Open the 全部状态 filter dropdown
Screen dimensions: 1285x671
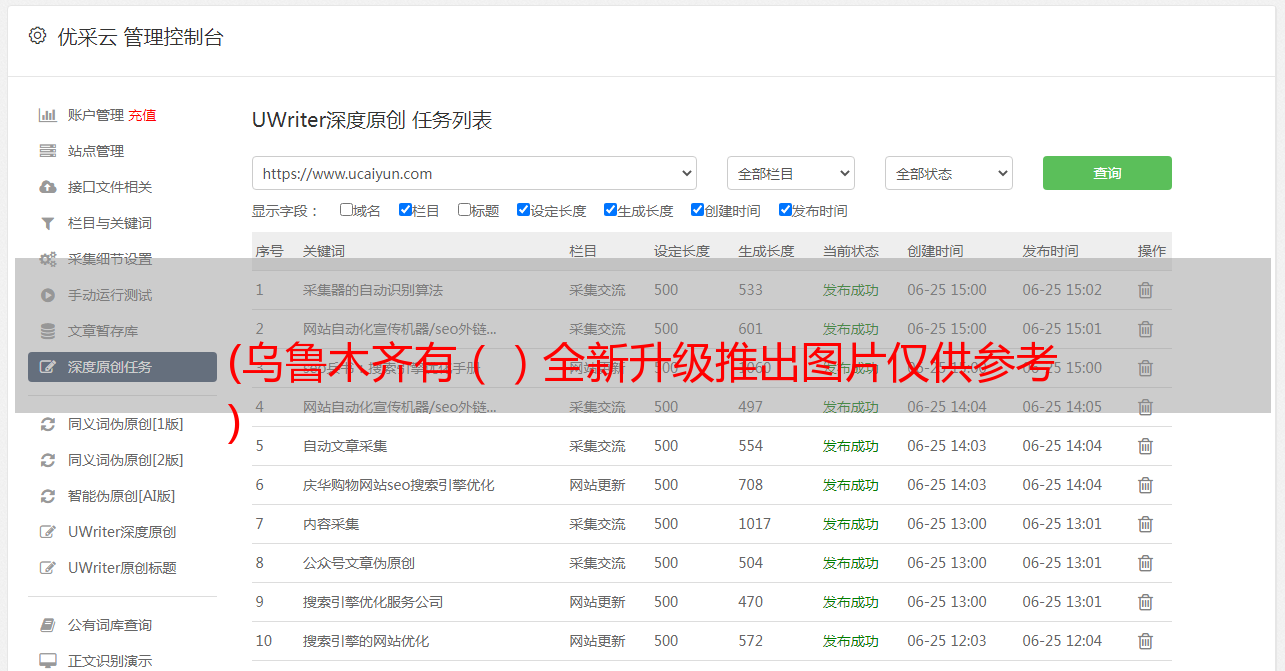pyautogui.click(x=948, y=173)
